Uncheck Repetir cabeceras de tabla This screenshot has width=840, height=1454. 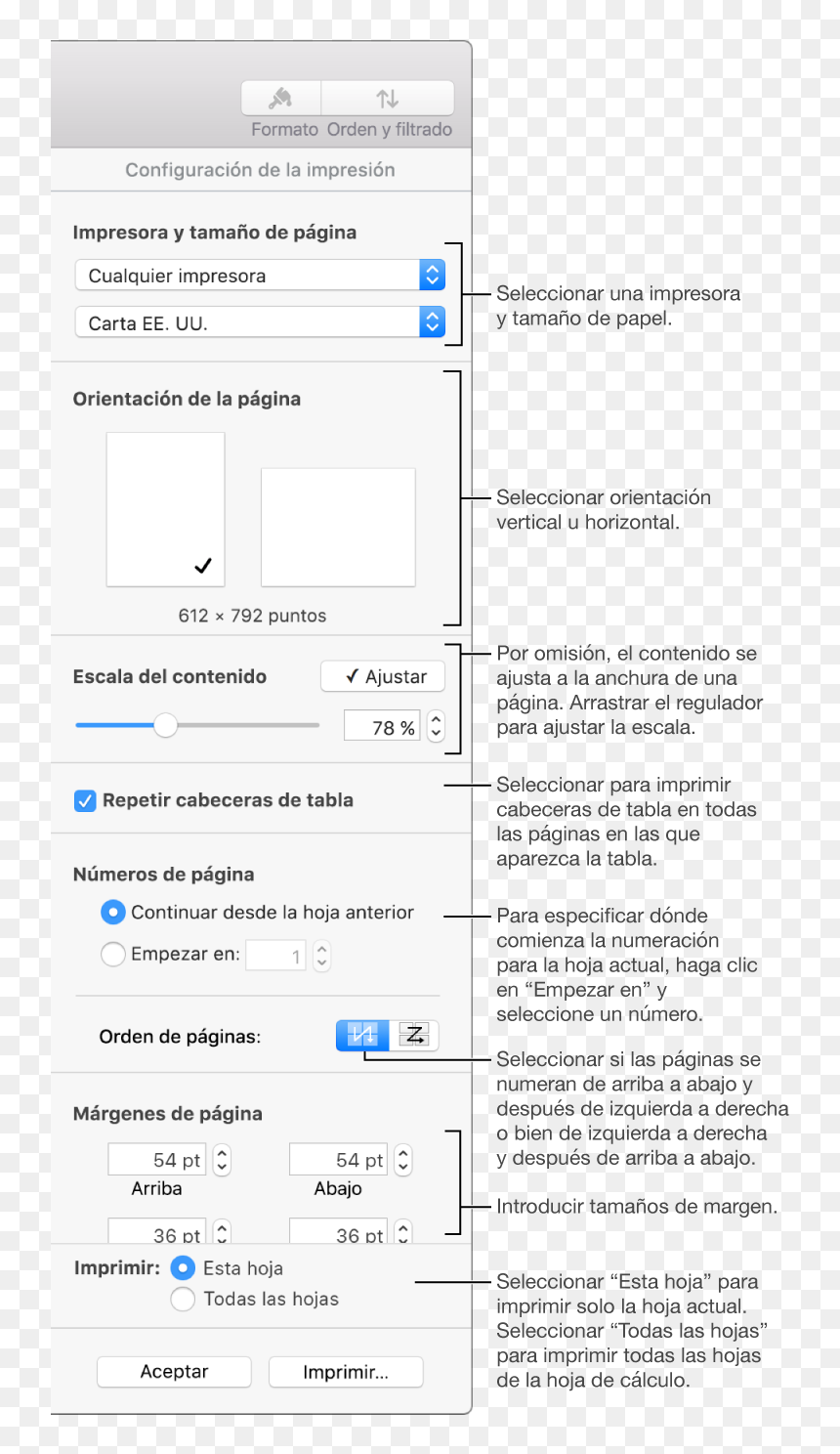(x=85, y=800)
